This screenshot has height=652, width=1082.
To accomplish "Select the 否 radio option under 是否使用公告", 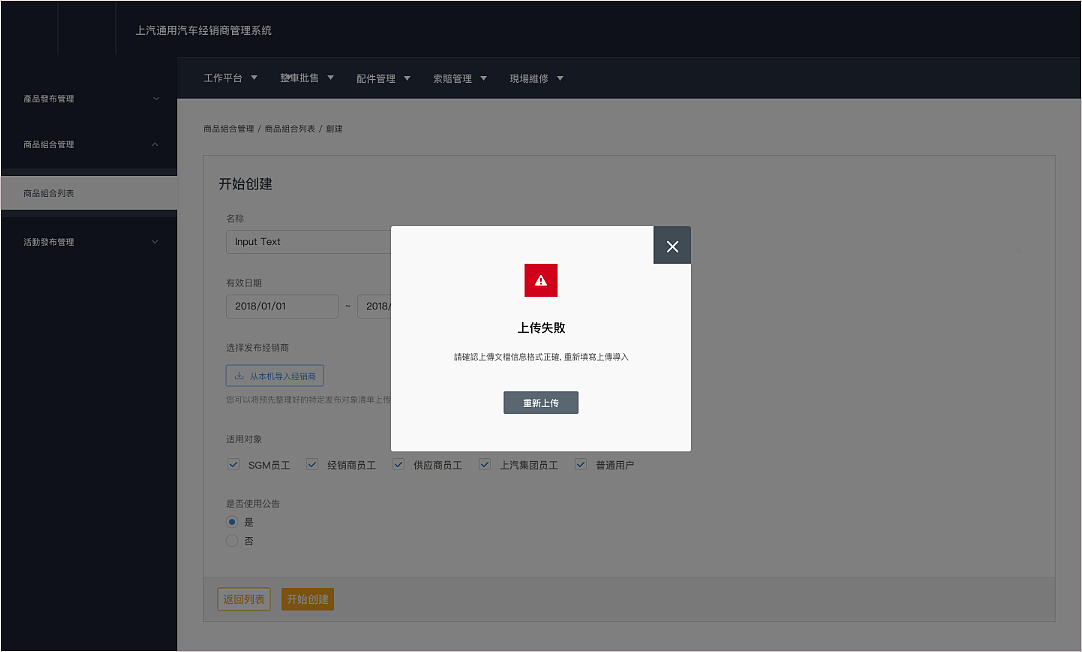I will click(232, 541).
